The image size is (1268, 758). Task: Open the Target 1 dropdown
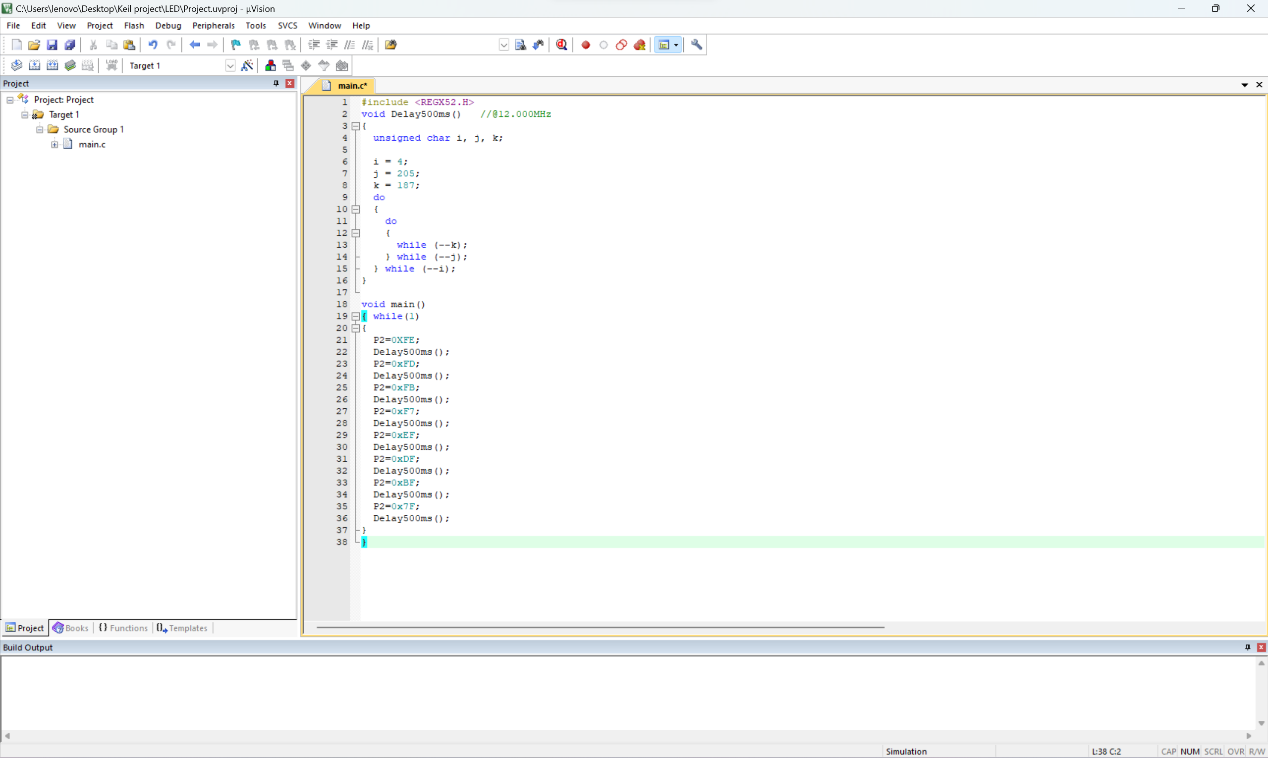pos(230,65)
